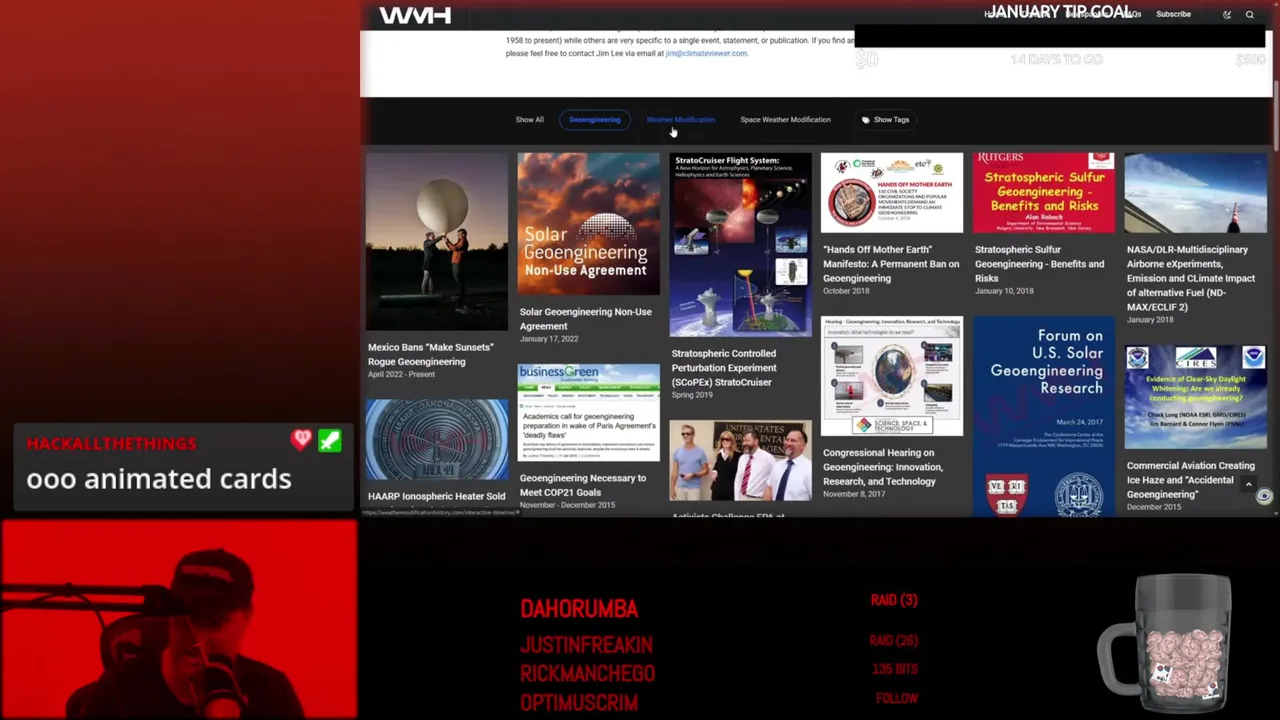Open the businessGreen article thumbnail
Screen dimensions: 1280x720
[589, 412]
